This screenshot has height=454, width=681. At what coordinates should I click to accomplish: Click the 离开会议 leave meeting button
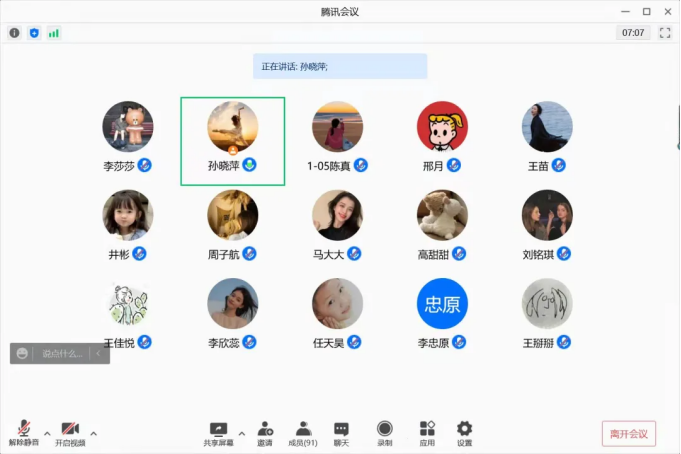tap(629, 434)
